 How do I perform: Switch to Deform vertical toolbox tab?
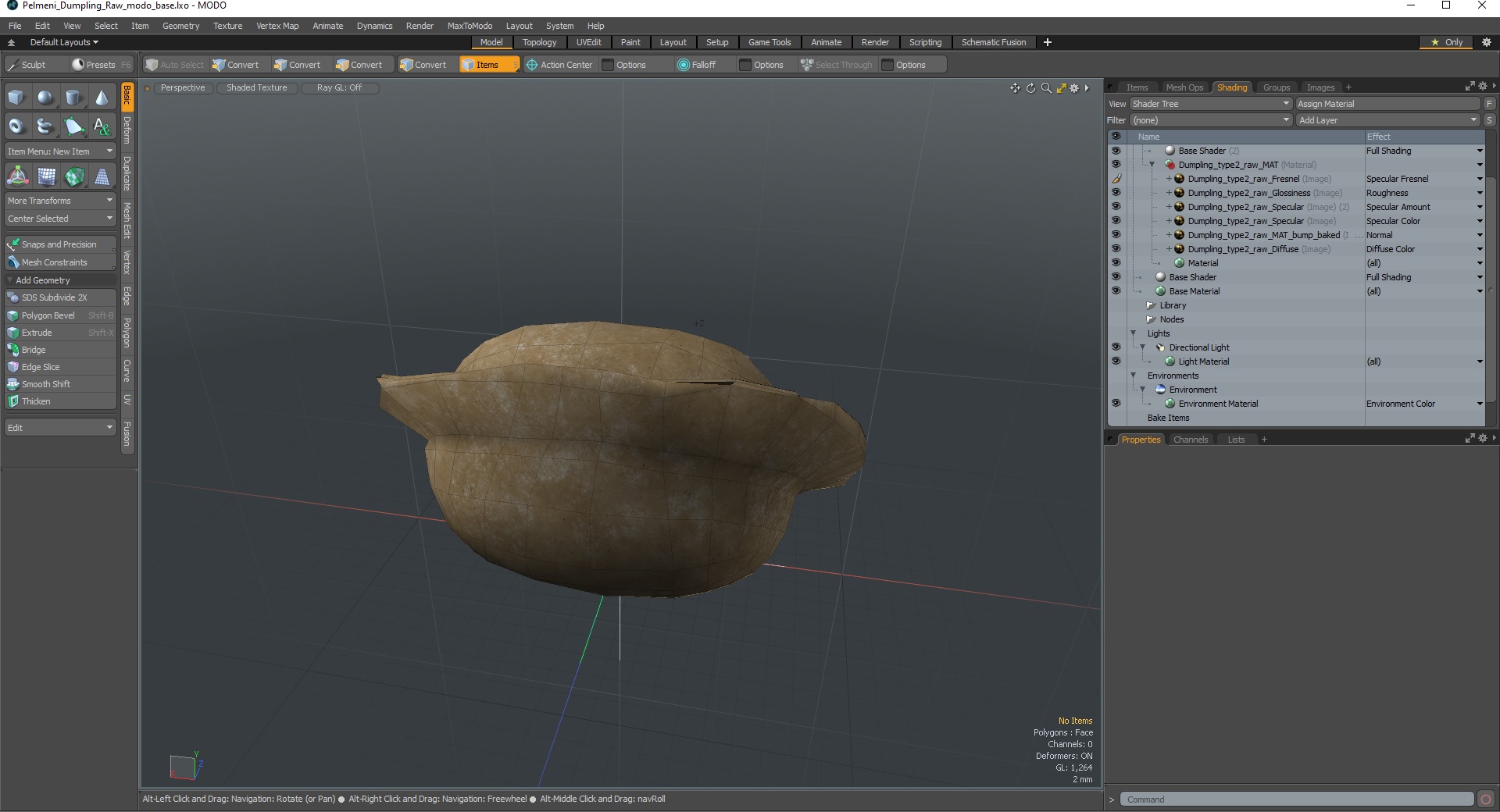(x=127, y=130)
